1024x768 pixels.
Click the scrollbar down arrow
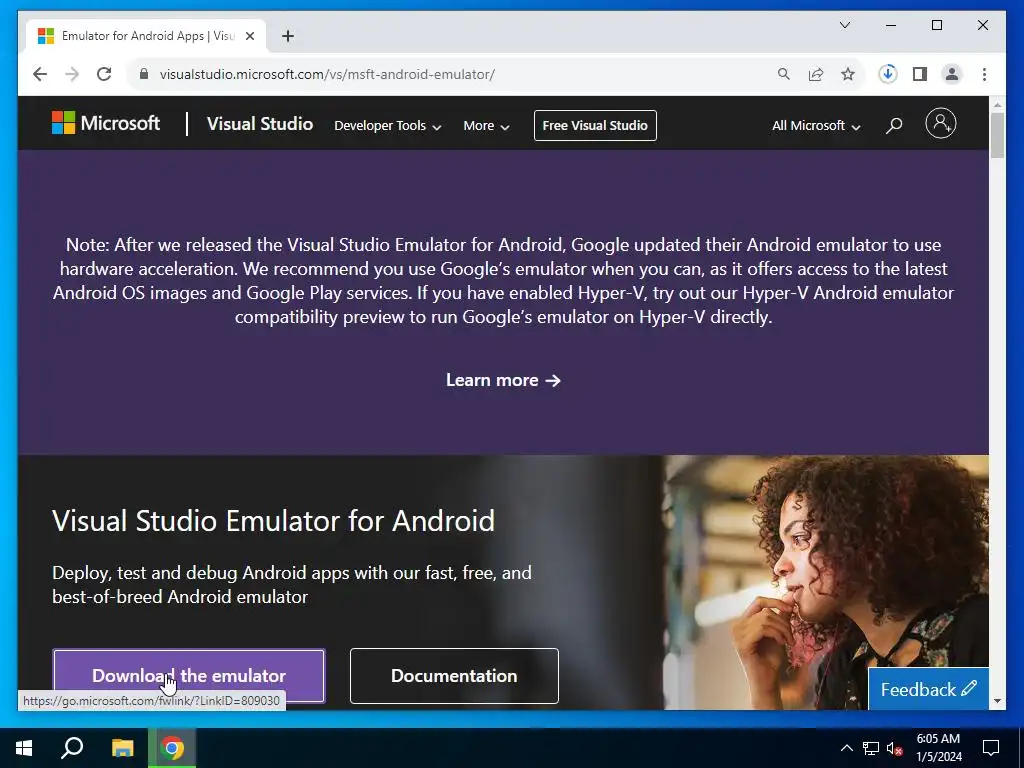coord(997,701)
